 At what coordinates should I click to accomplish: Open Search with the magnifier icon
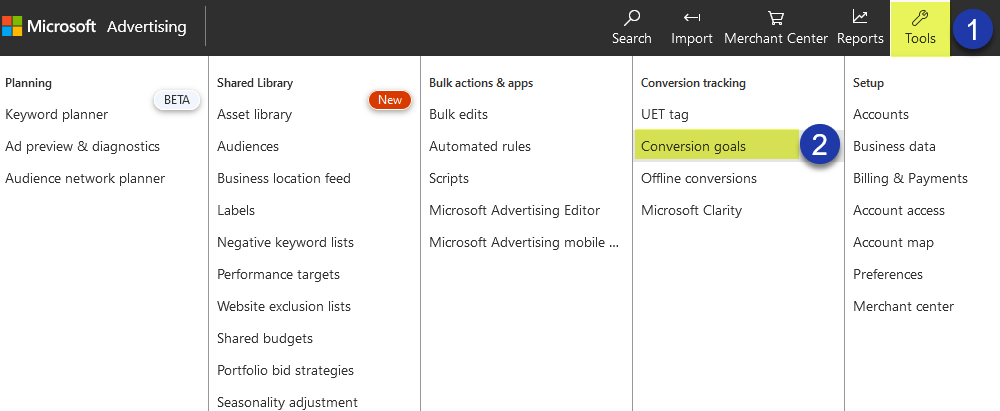pos(631,17)
